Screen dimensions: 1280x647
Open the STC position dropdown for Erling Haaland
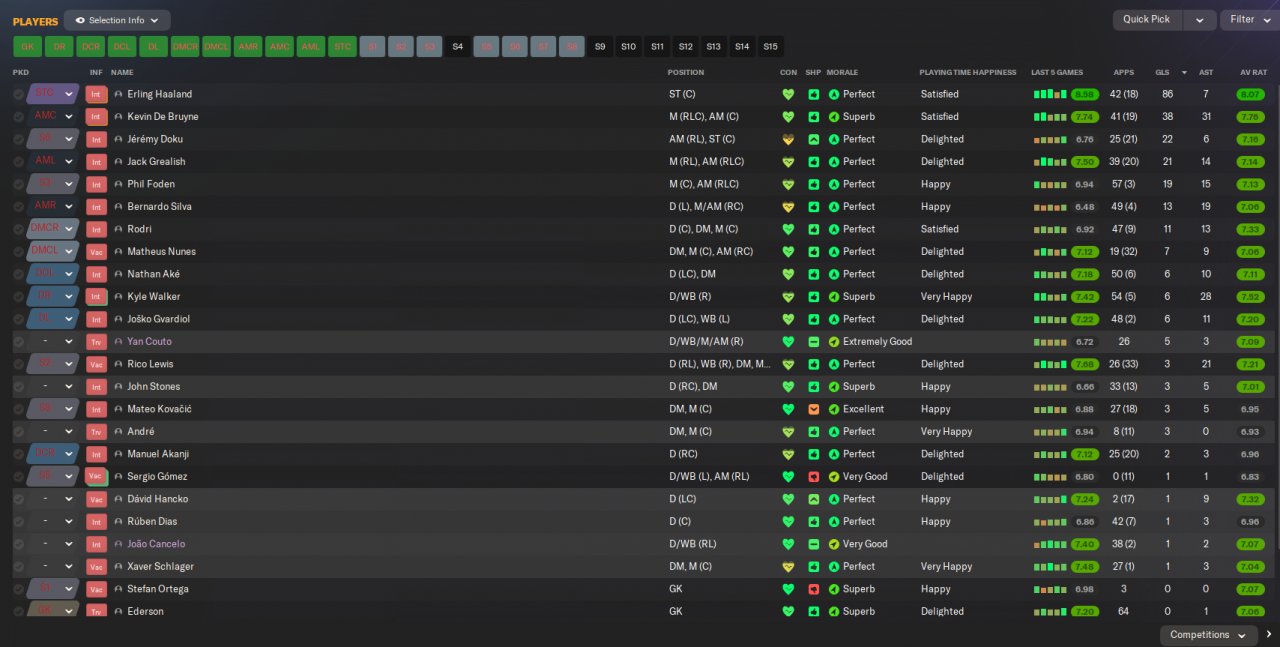click(x=53, y=94)
